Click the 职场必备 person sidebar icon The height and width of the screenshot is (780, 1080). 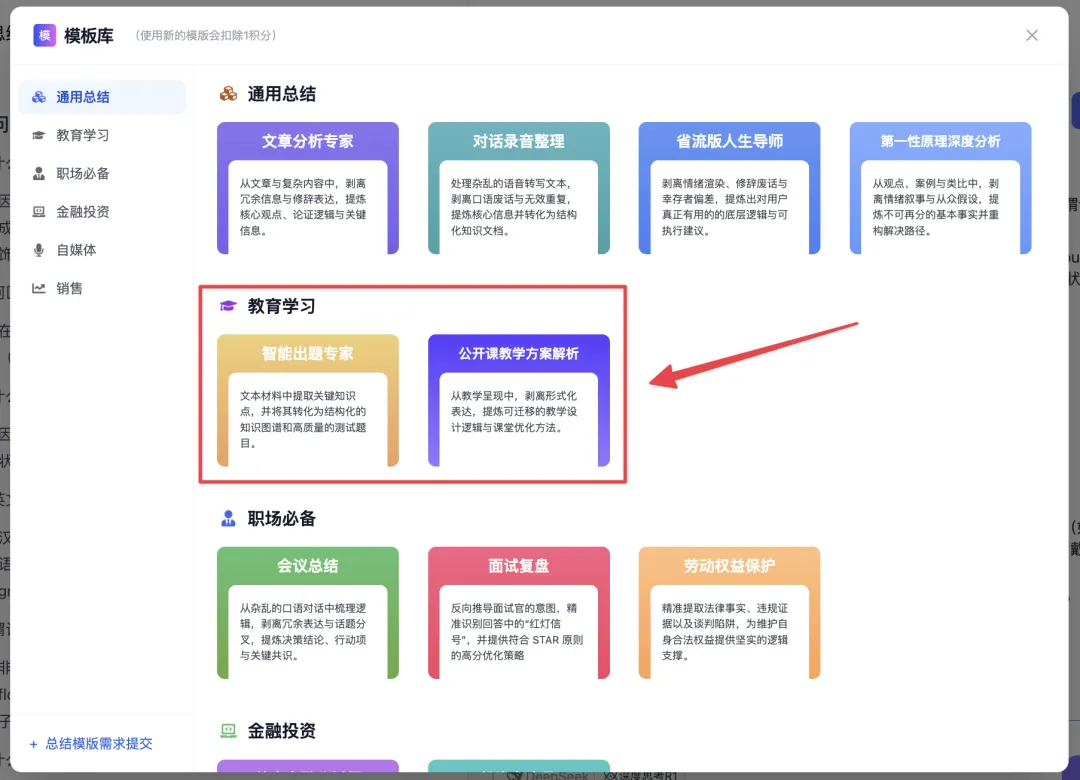[x=39, y=174]
